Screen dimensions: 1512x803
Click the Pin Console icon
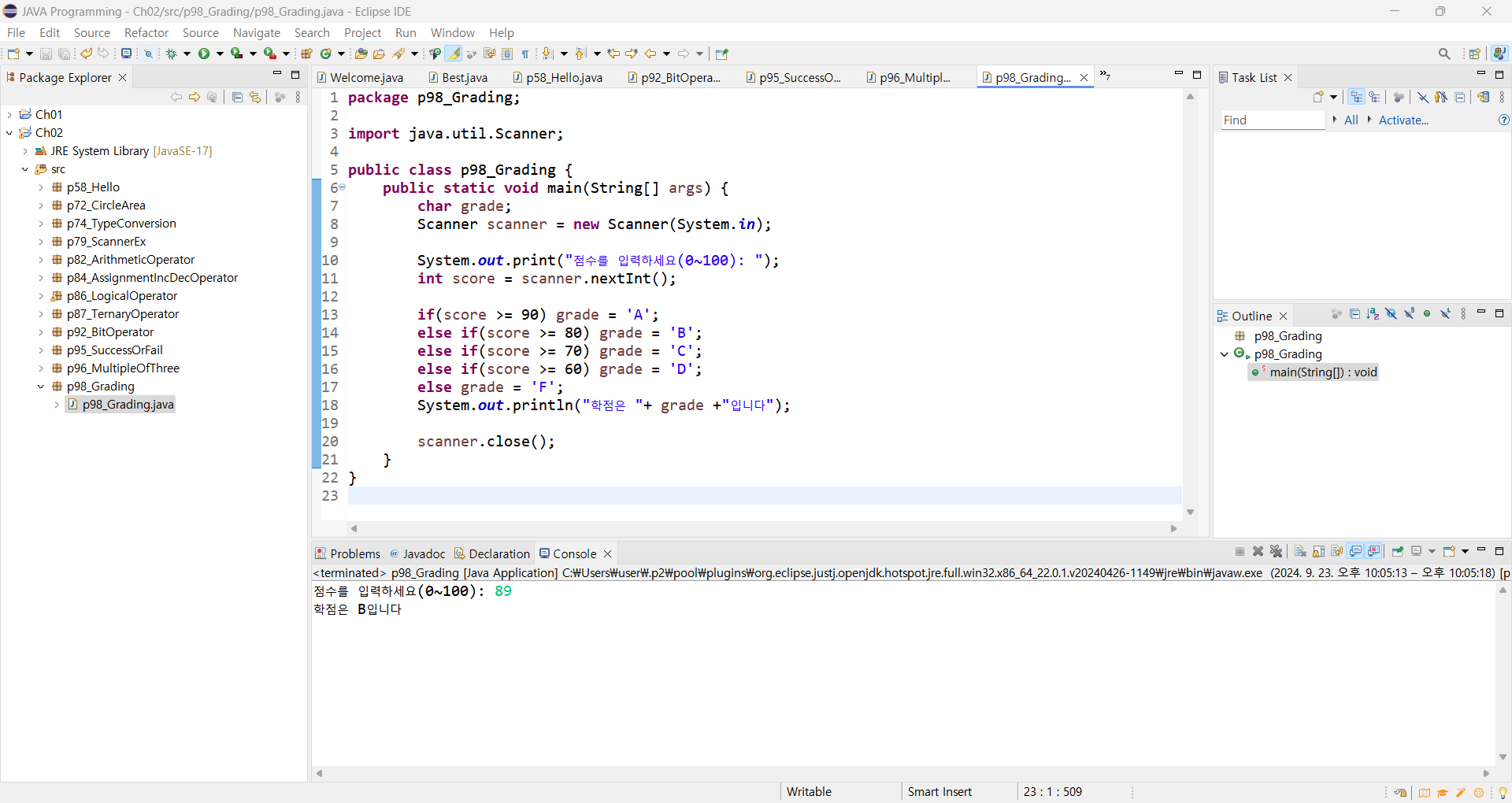(x=1398, y=551)
